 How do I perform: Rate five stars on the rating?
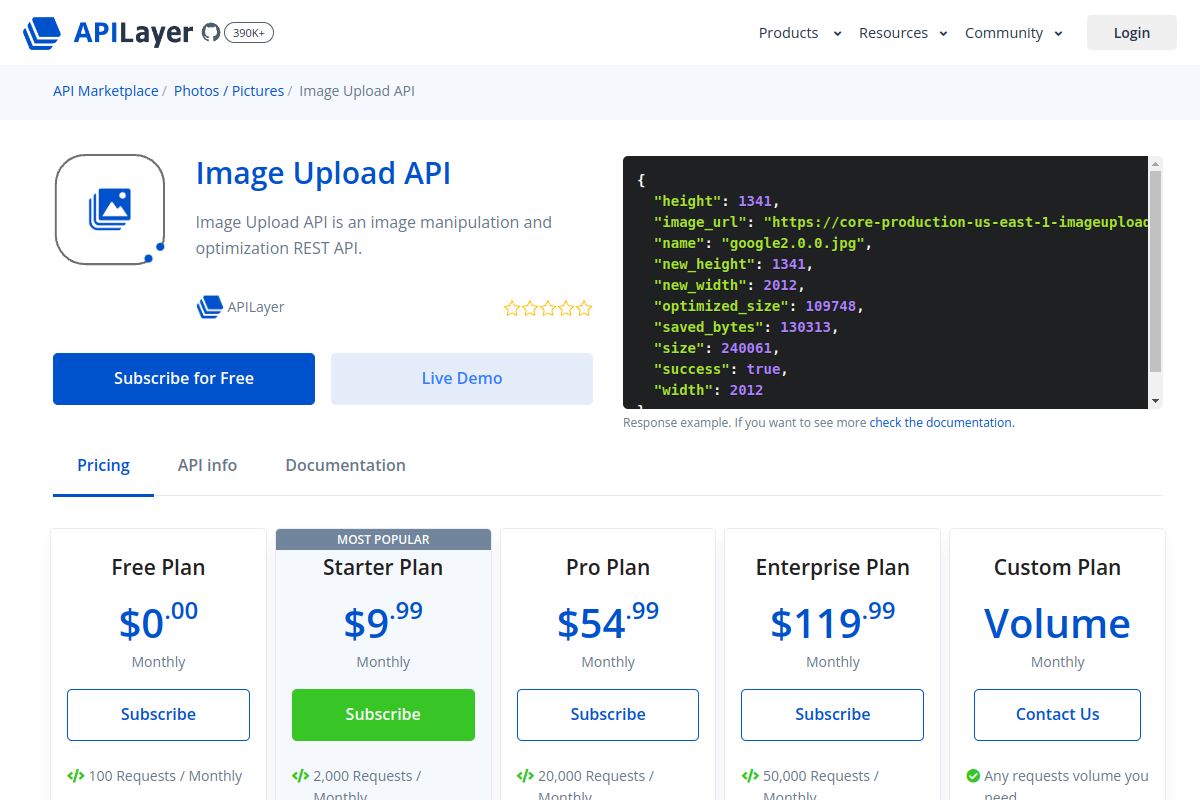[x=584, y=308]
